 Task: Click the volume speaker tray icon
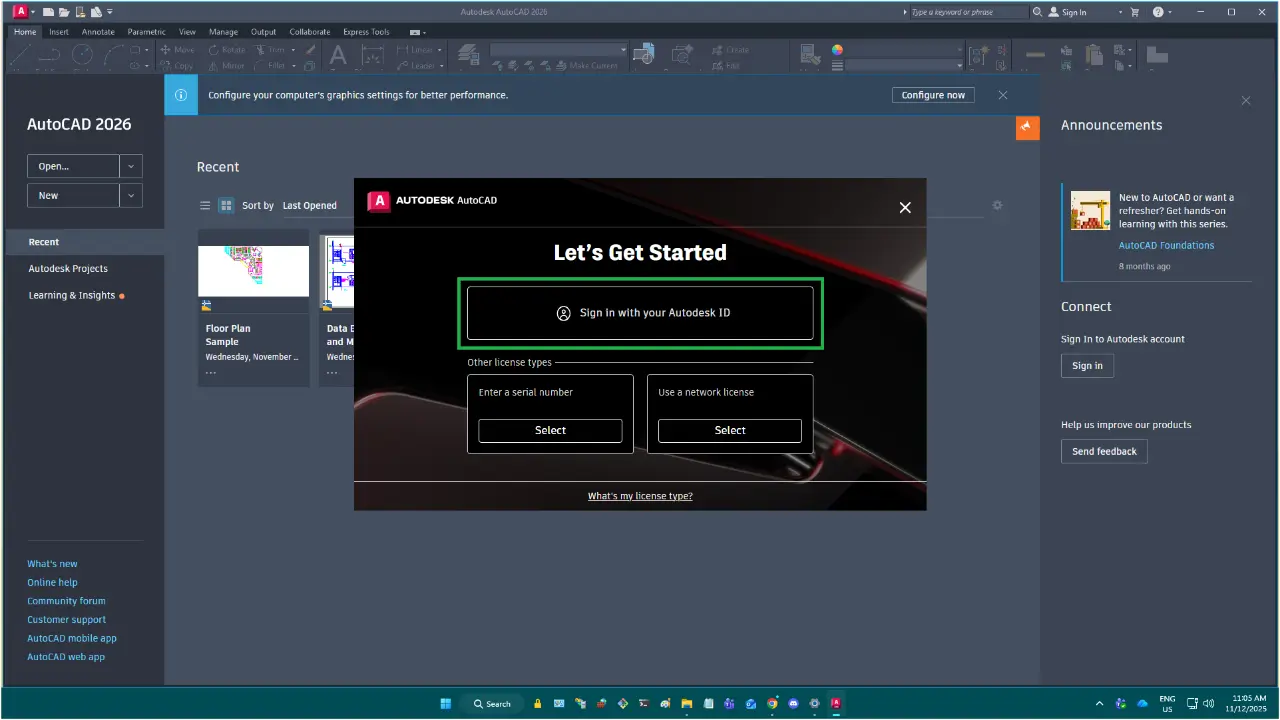pos(1209,704)
